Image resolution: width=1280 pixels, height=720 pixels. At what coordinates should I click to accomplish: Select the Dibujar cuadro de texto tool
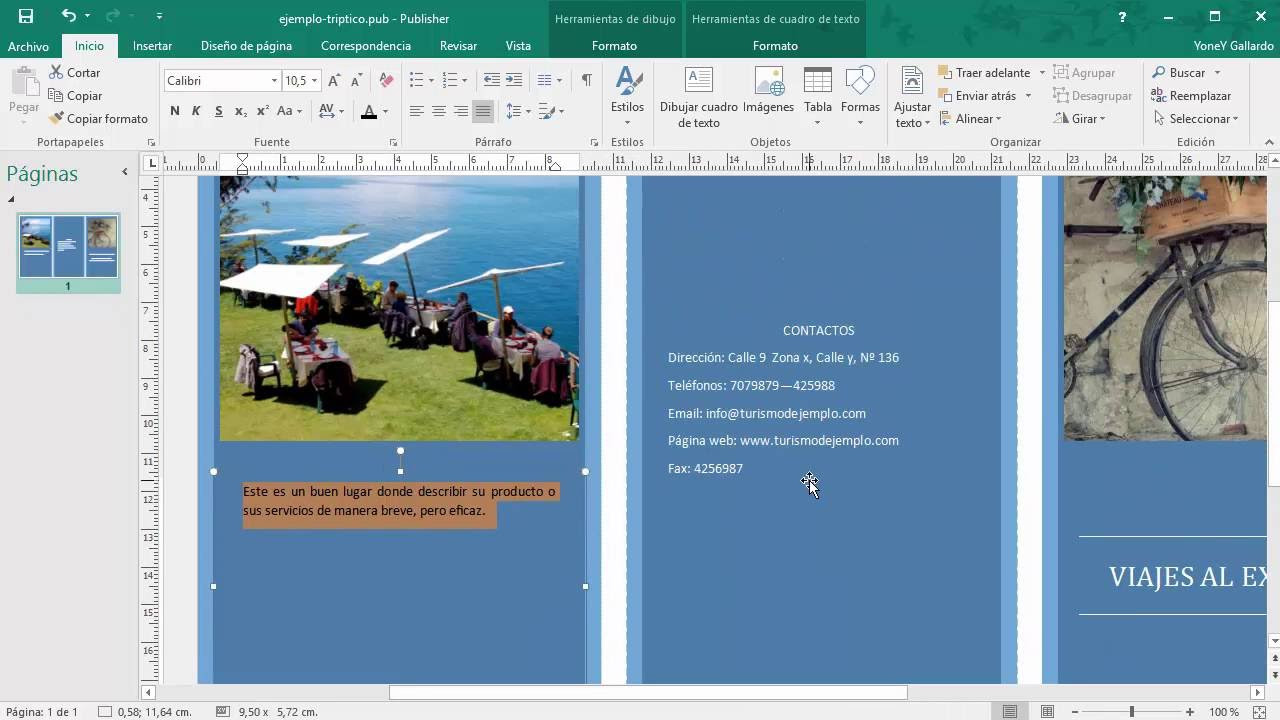697,95
